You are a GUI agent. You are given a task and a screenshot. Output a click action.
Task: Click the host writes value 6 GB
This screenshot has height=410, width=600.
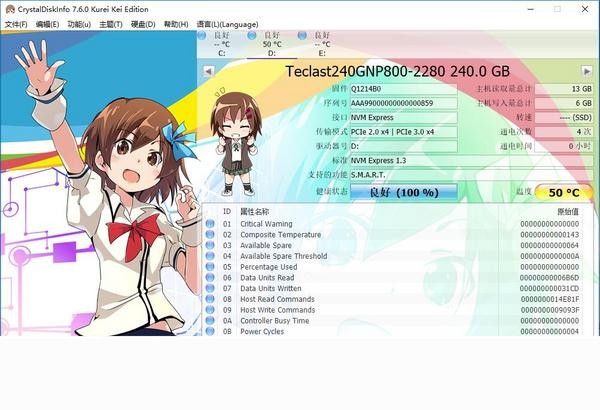pos(563,103)
